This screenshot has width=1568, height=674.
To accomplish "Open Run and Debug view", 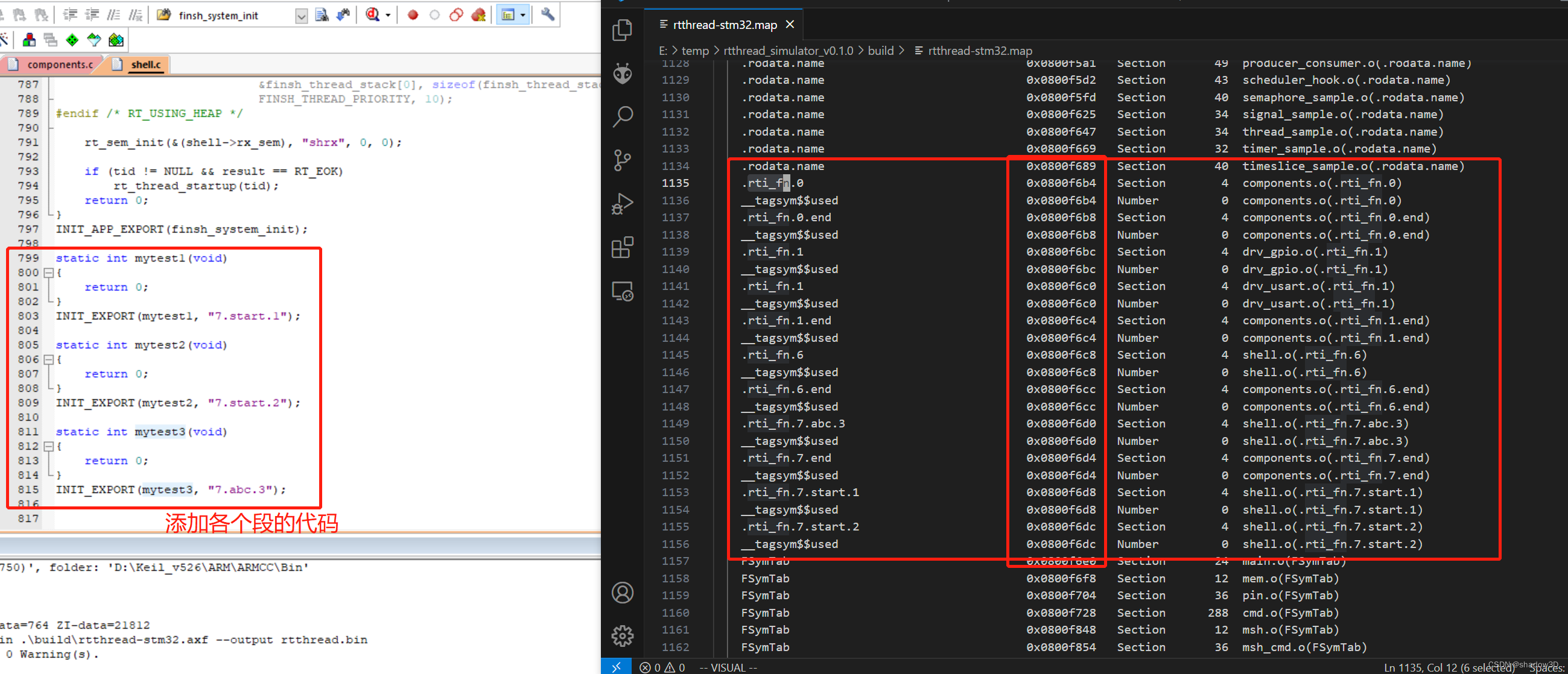I will (622, 204).
